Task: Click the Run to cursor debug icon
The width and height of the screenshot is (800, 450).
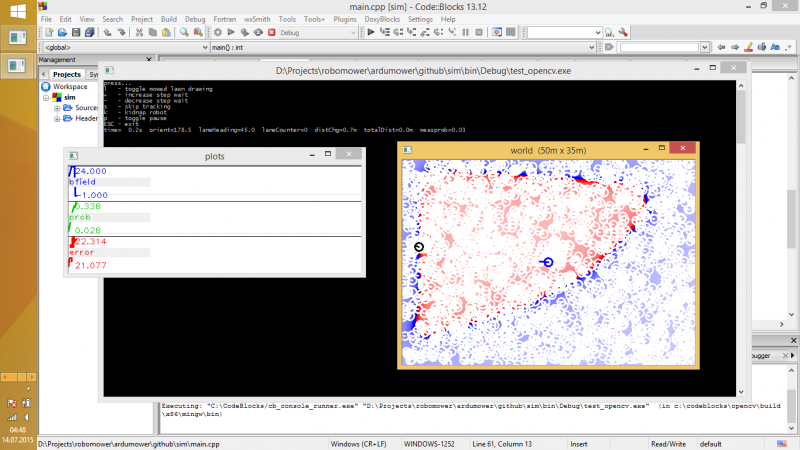Action: tap(385, 32)
